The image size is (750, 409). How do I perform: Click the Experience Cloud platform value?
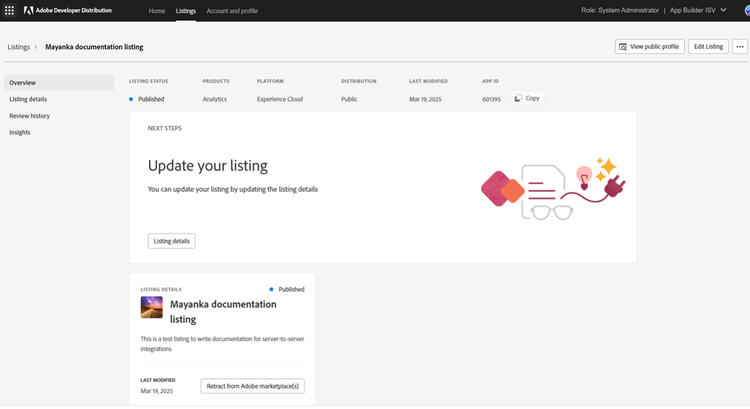(280, 99)
